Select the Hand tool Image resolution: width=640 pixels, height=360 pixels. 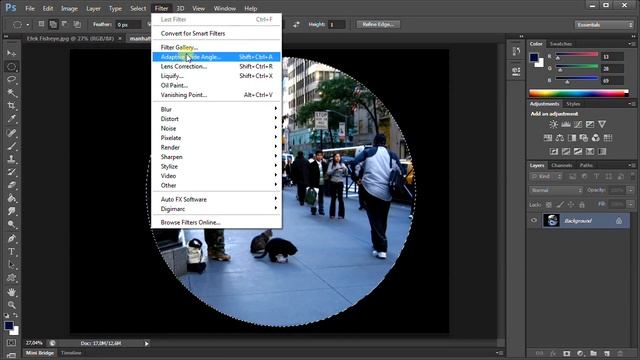(11, 292)
